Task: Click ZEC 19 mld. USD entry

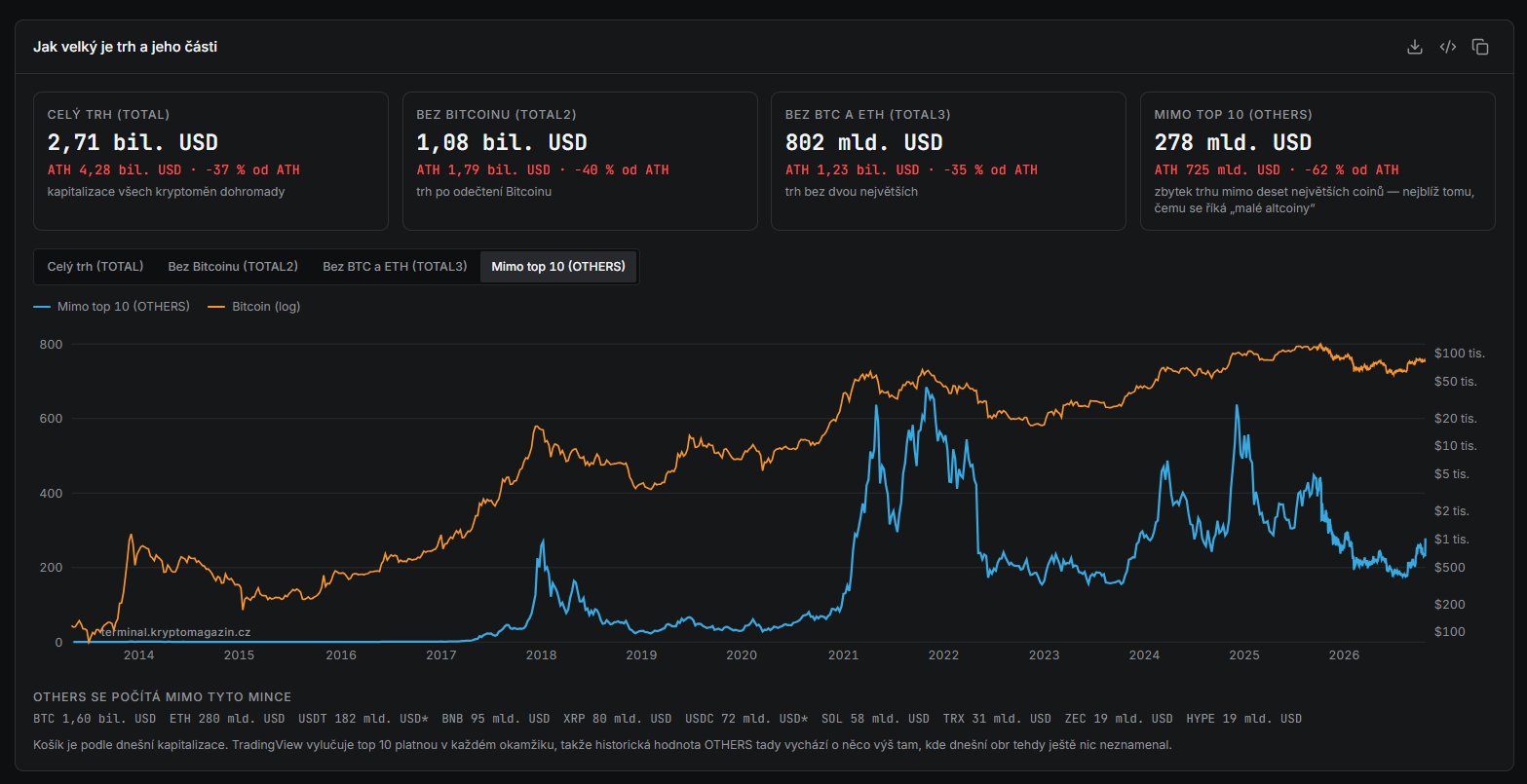Action: (x=1119, y=719)
